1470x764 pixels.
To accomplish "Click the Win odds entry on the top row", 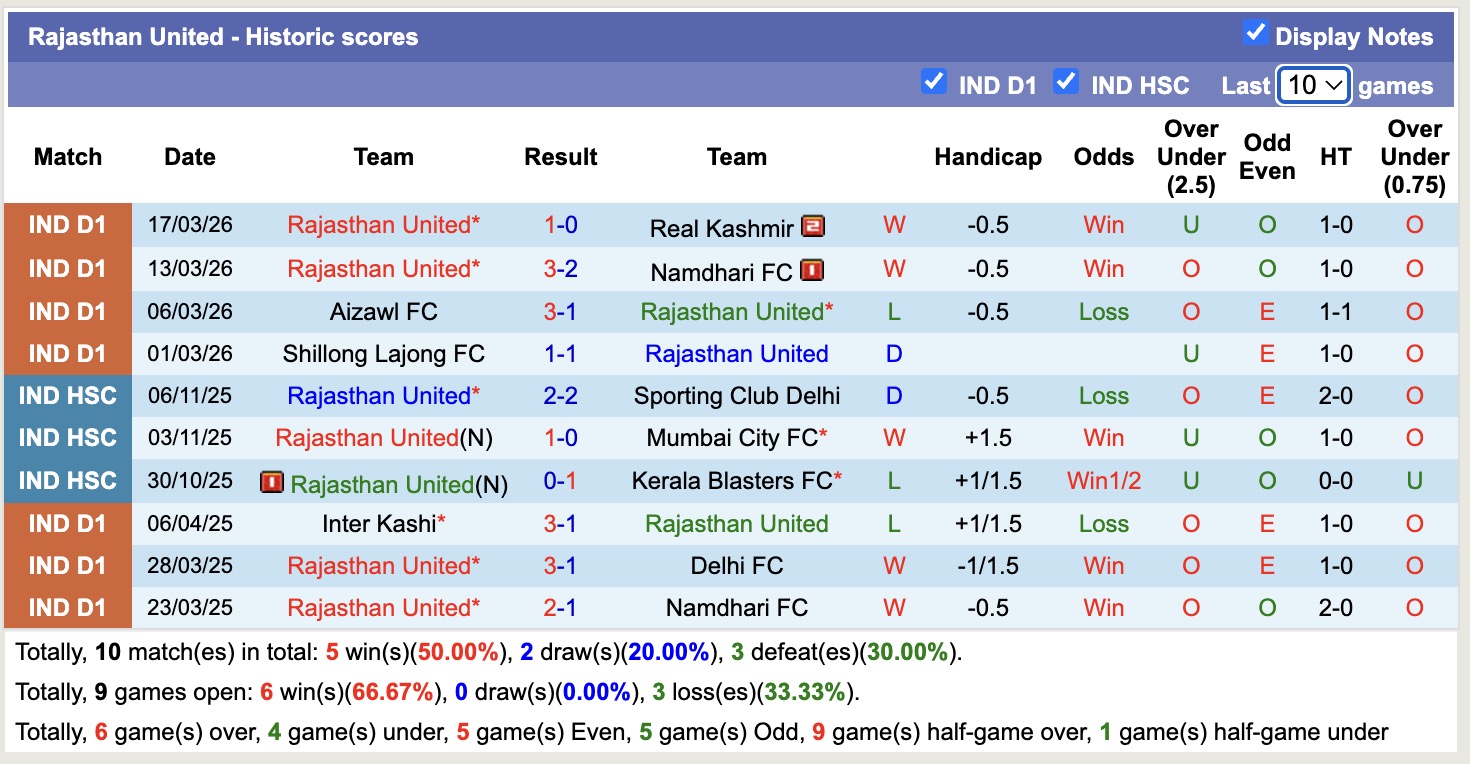I will [x=1103, y=226].
